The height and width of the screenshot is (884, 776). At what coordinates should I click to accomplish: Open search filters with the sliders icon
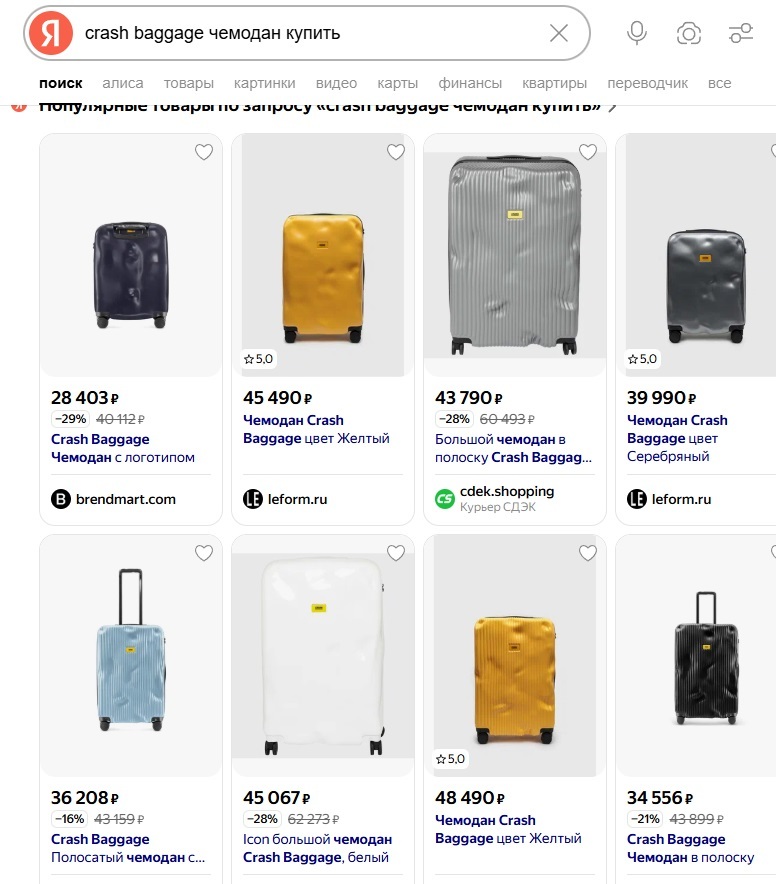tap(741, 32)
